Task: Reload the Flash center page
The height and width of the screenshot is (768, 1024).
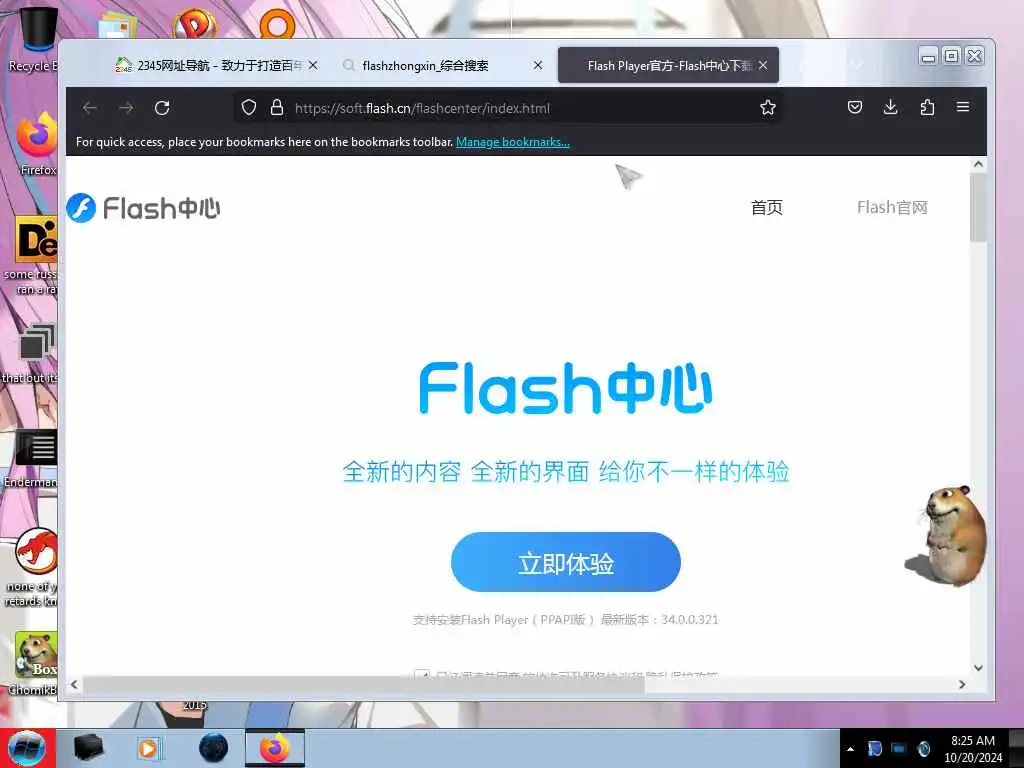Action: pyautogui.click(x=162, y=108)
